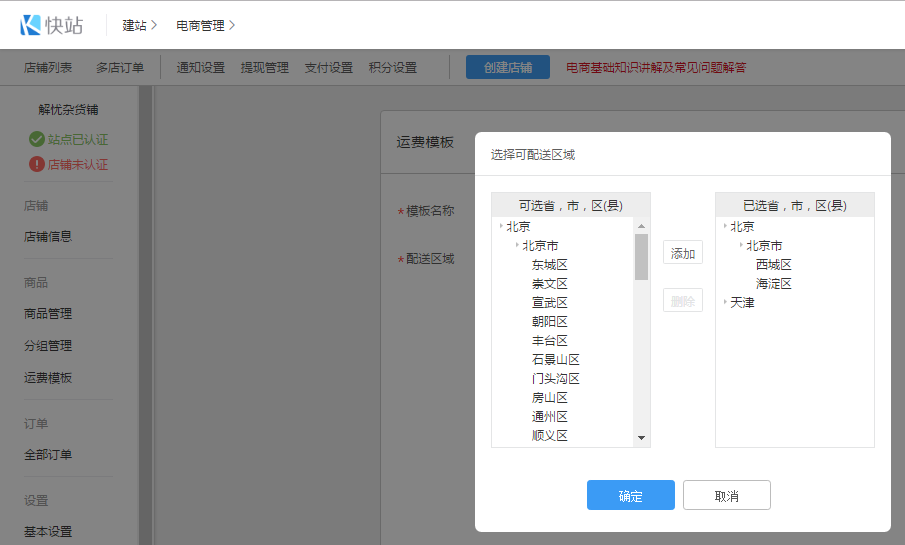Click the 创建店铺 button
The image size is (905, 545).
[507, 68]
